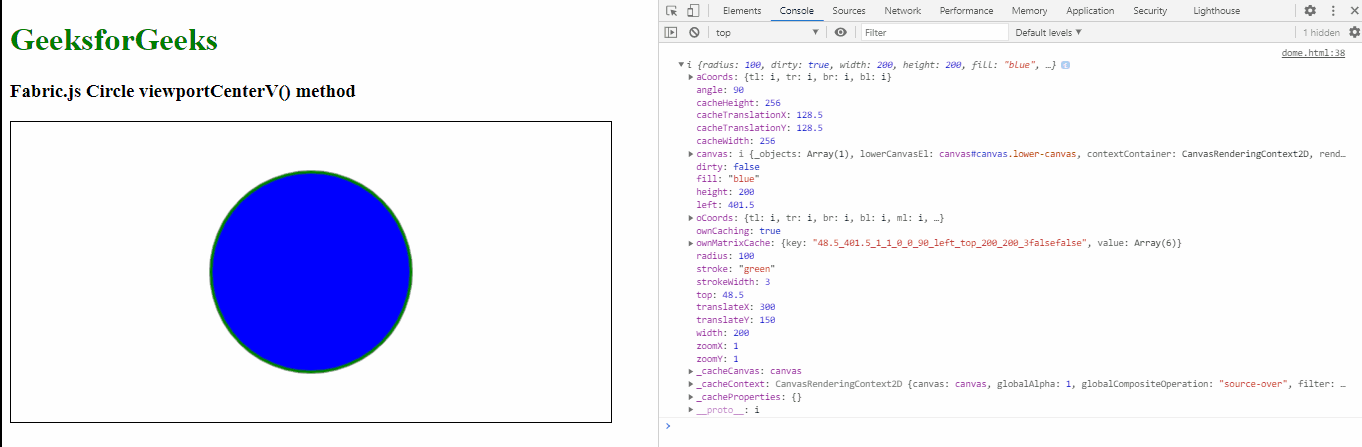Image resolution: width=1362 pixels, height=447 pixels.
Task: Click the console Filter input
Action: tap(933, 32)
